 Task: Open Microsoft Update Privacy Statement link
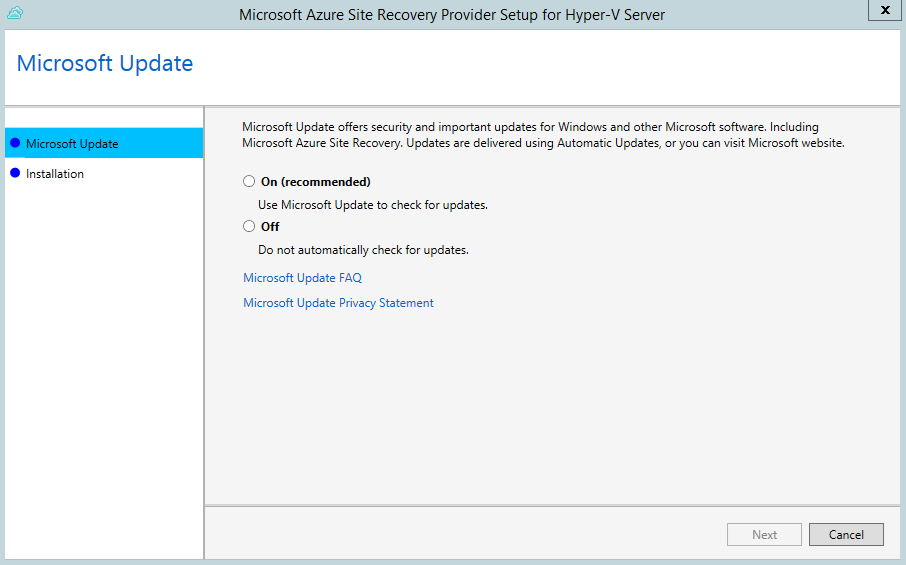click(x=338, y=303)
